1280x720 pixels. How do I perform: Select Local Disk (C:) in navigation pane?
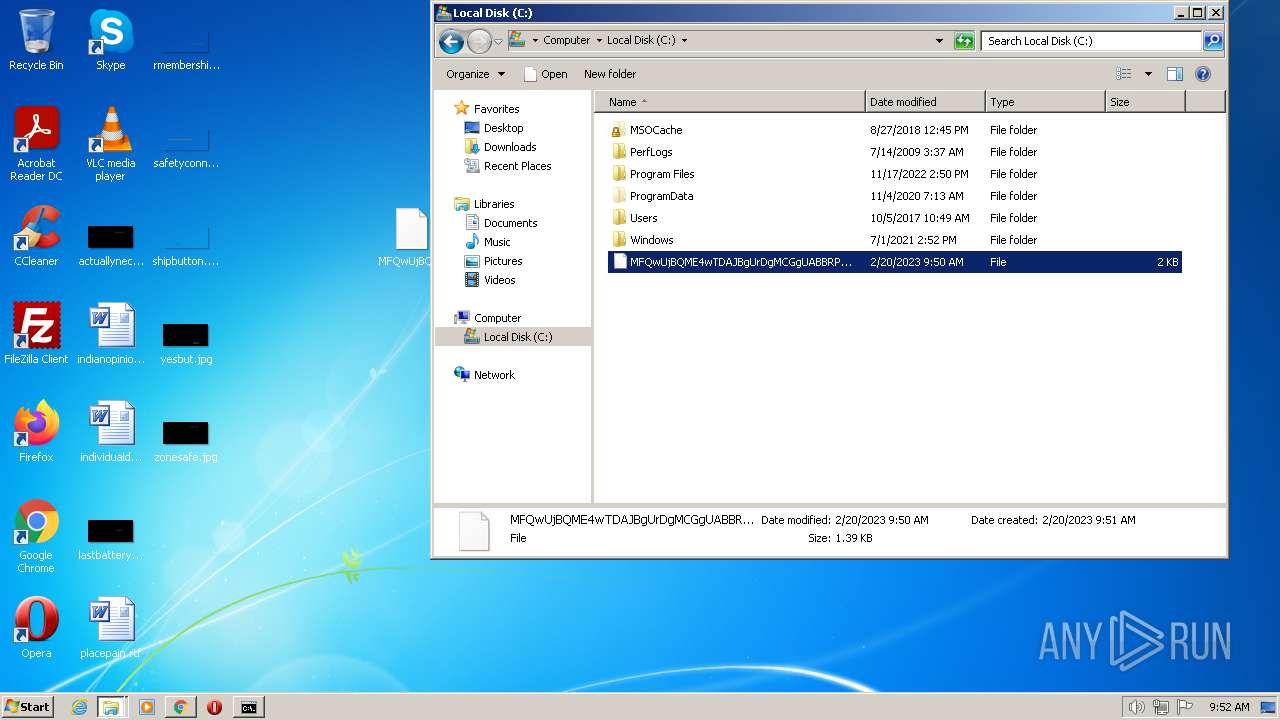point(513,337)
